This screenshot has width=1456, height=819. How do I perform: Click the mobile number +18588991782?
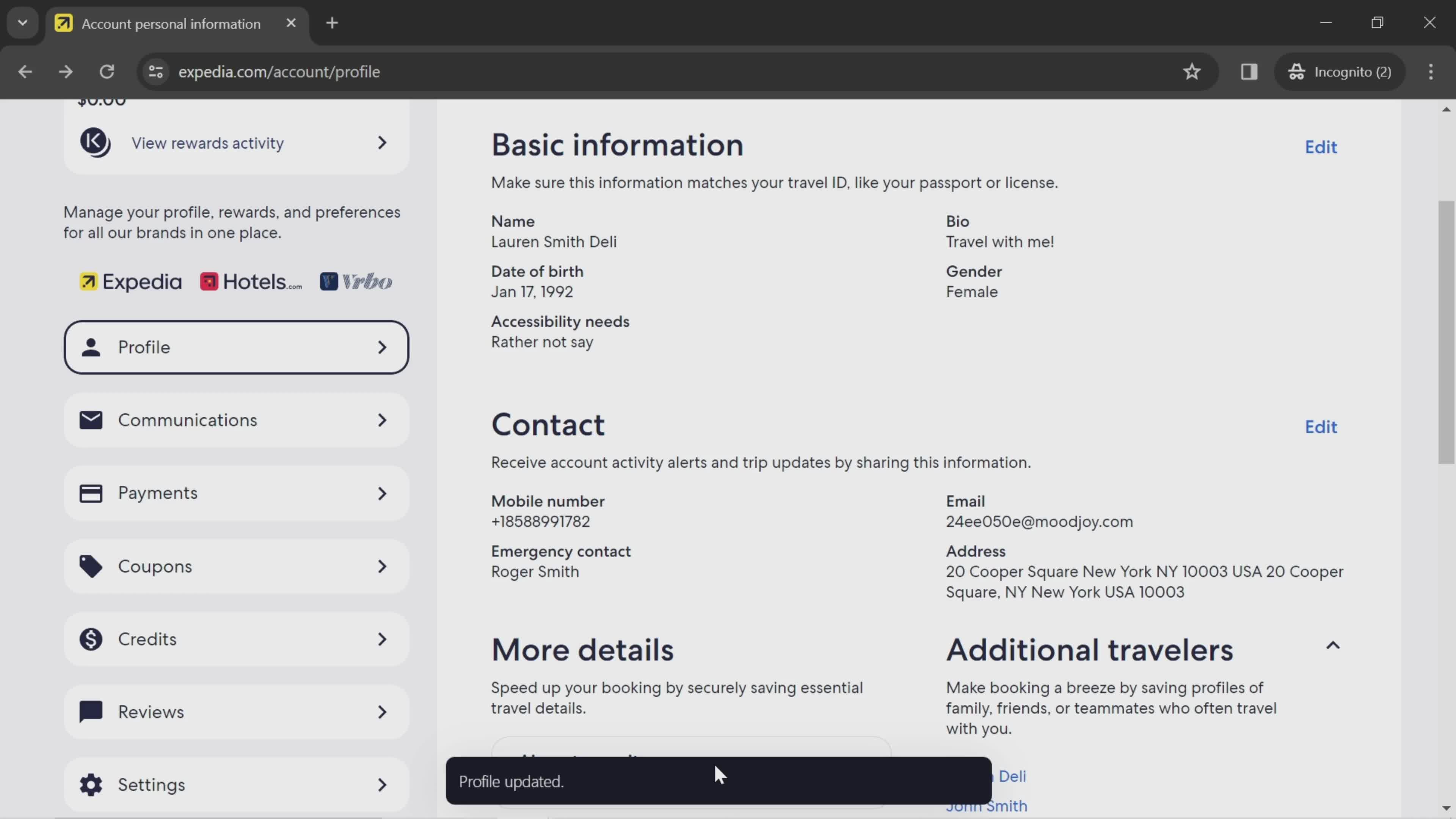coord(540,522)
